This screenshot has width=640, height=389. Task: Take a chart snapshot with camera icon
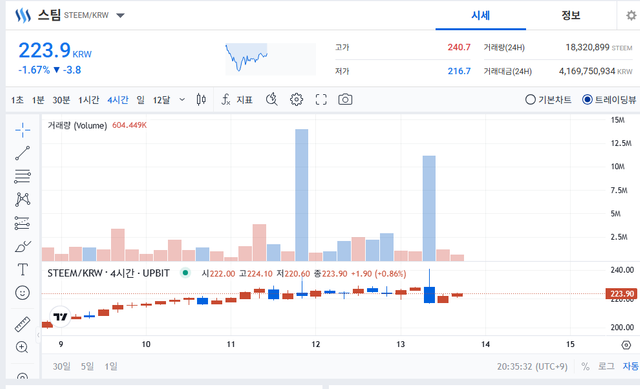click(x=345, y=100)
